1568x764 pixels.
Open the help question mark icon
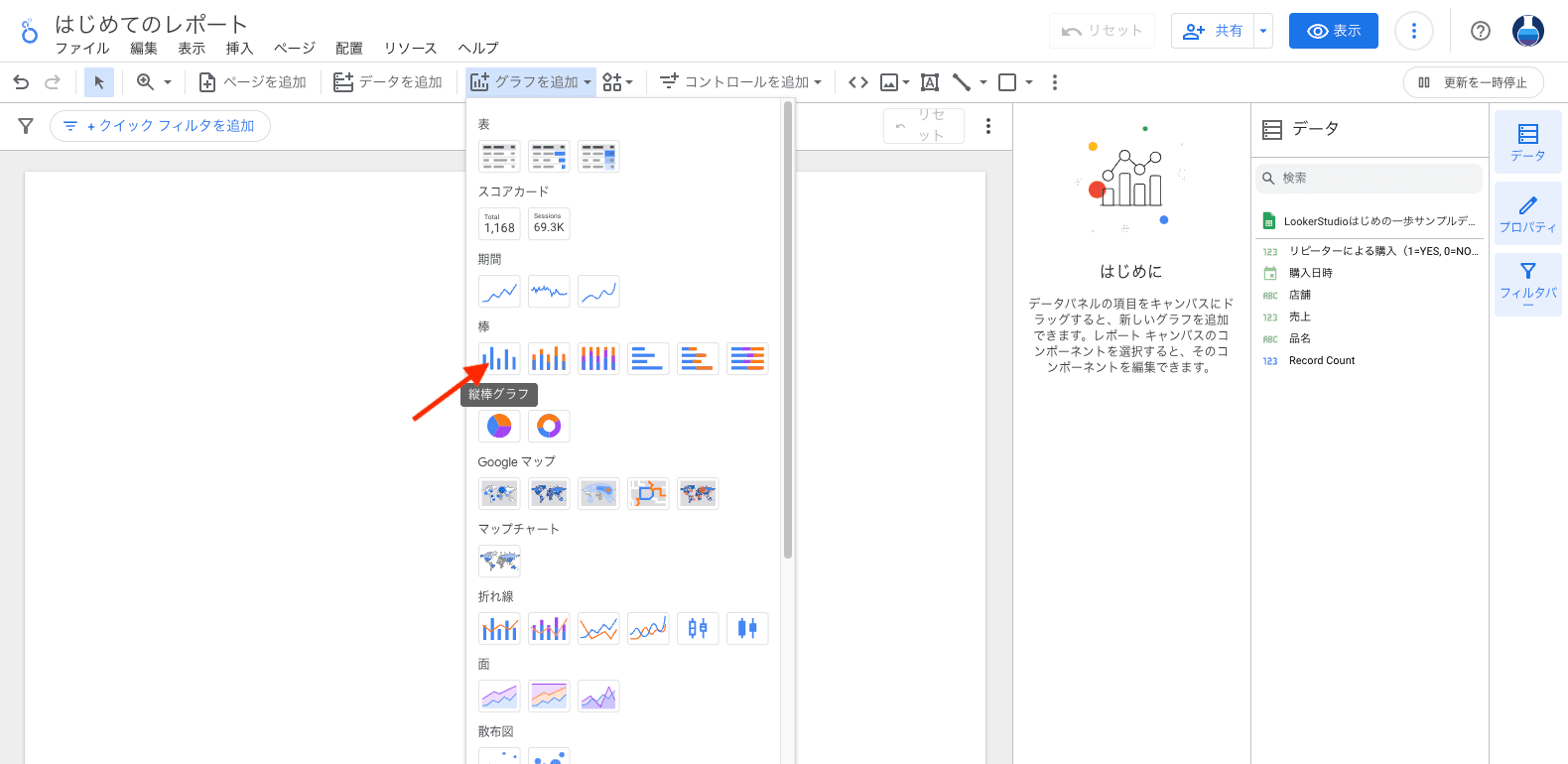tap(1480, 31)
